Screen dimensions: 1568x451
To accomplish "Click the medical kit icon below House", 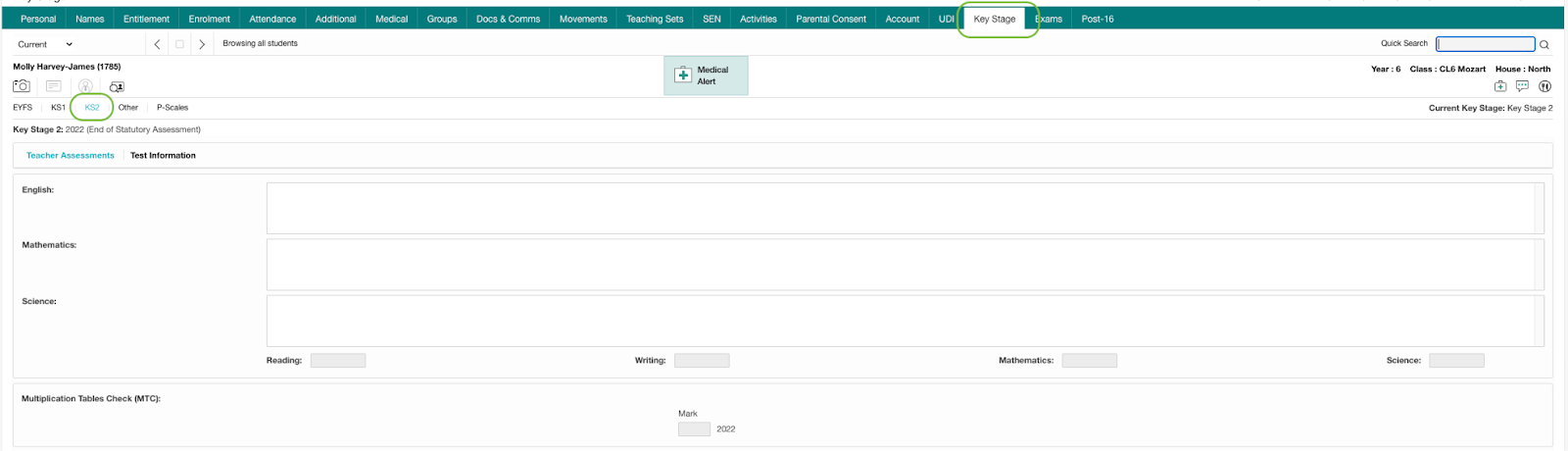I will pyautogui.click(x=1500, y=86).
